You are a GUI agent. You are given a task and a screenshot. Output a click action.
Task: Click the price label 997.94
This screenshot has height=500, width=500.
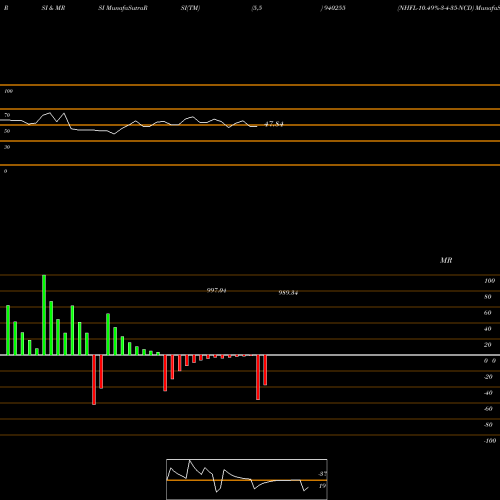(216, 290)
